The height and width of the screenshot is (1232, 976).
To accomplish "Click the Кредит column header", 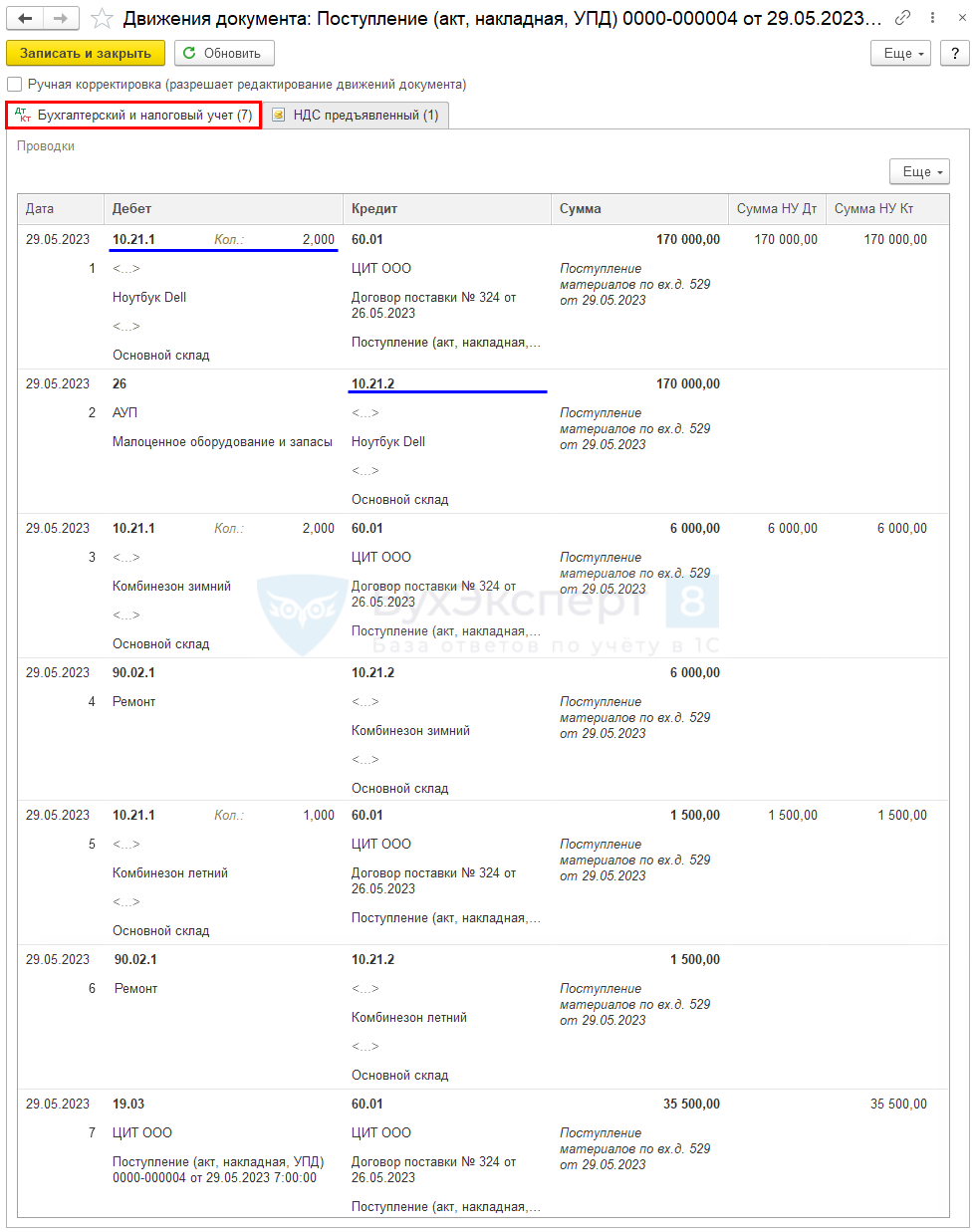I will [374, 209].
